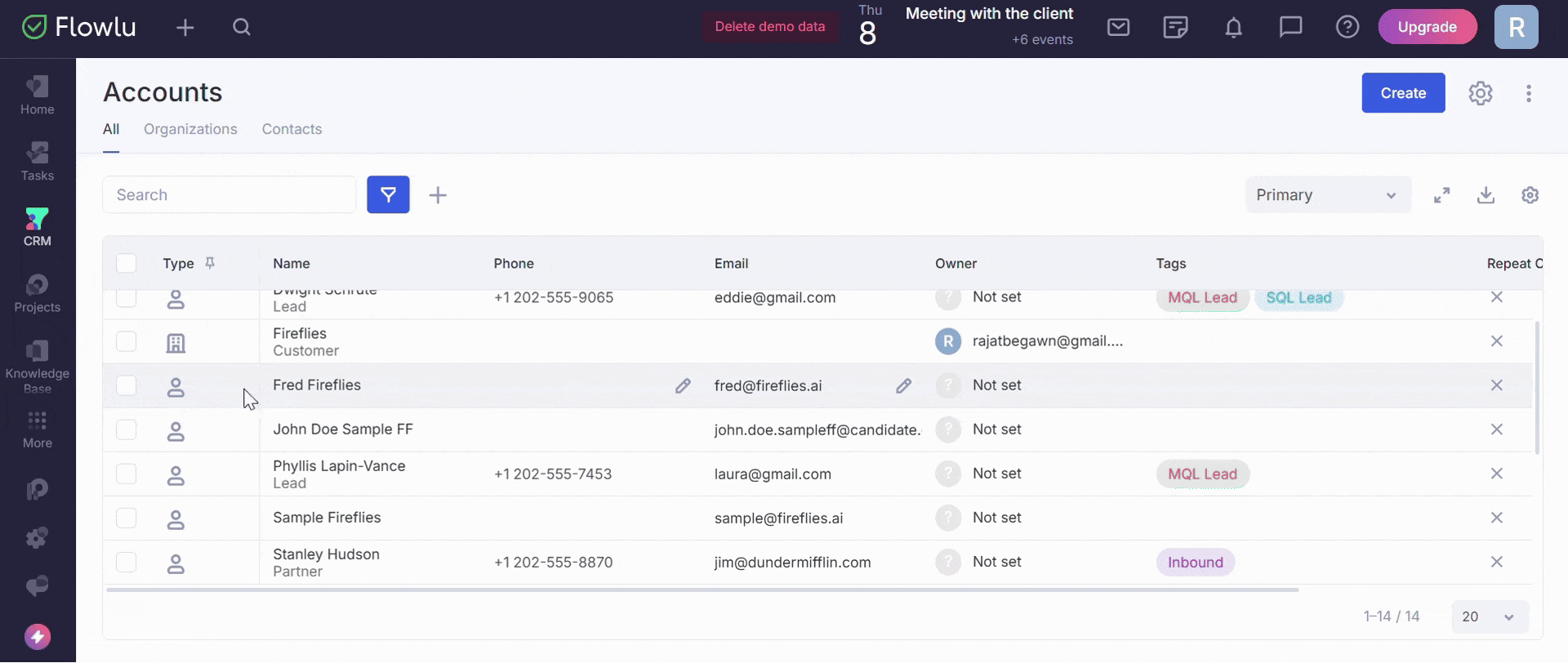Screen dimensions: 1568x663
Task: Tick the checkbox for Fred Fireflies row
Action: [x=126, y=385]
